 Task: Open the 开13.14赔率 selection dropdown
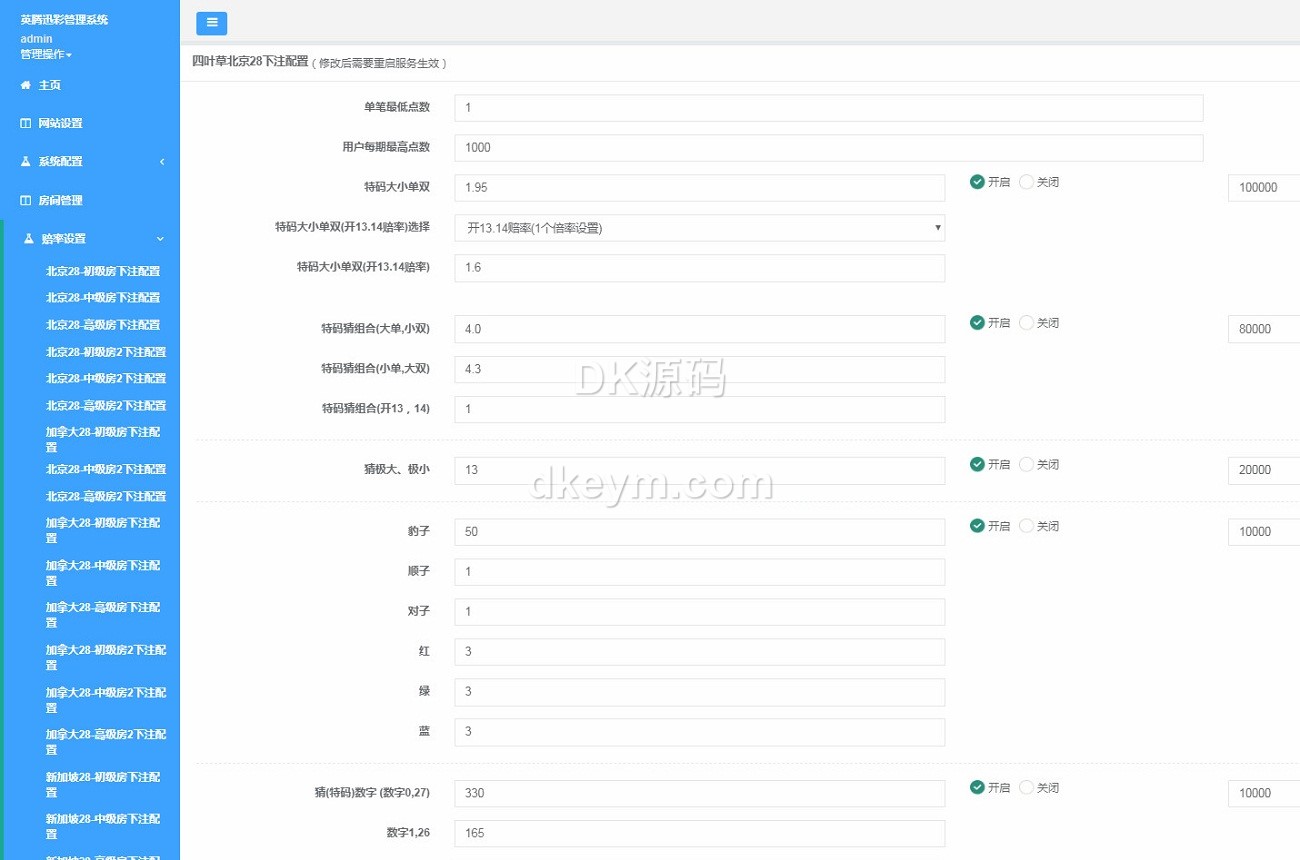pyautogui.click(x=699, y=228)
